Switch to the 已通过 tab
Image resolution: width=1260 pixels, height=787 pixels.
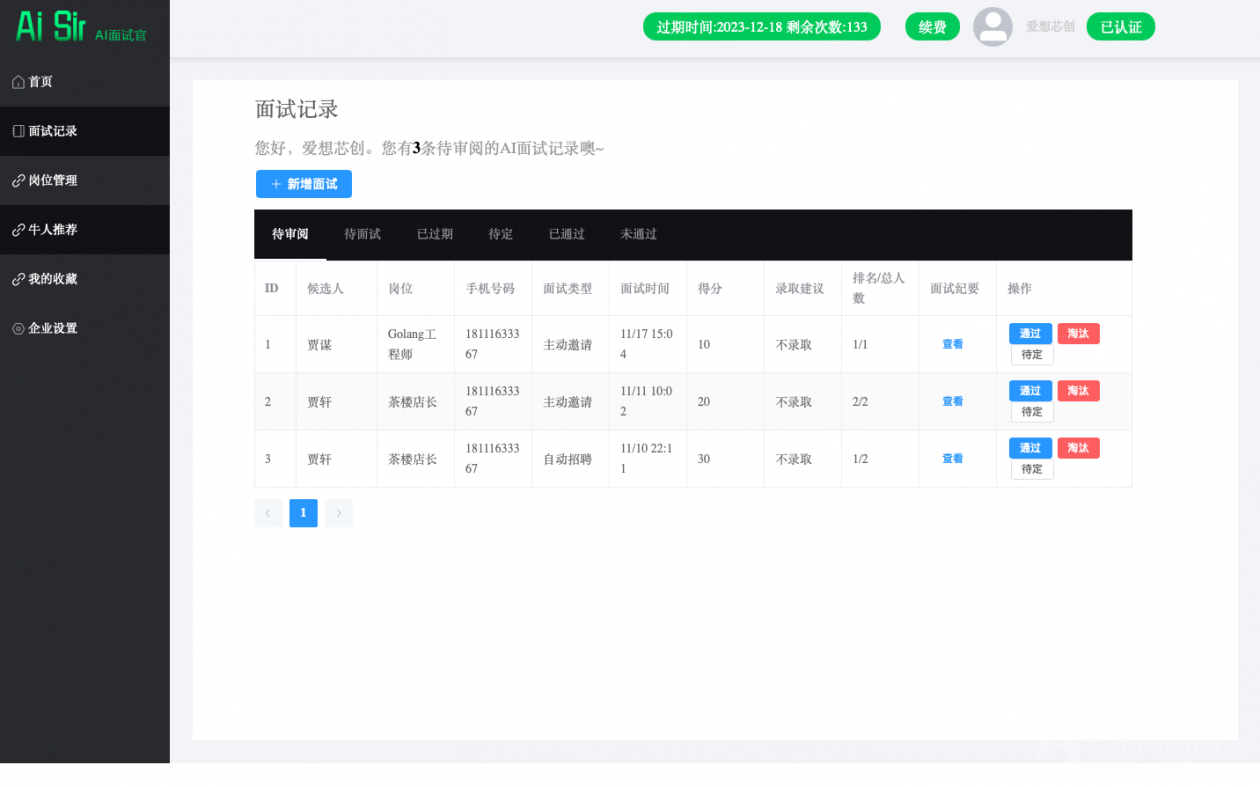click(566, 234)
